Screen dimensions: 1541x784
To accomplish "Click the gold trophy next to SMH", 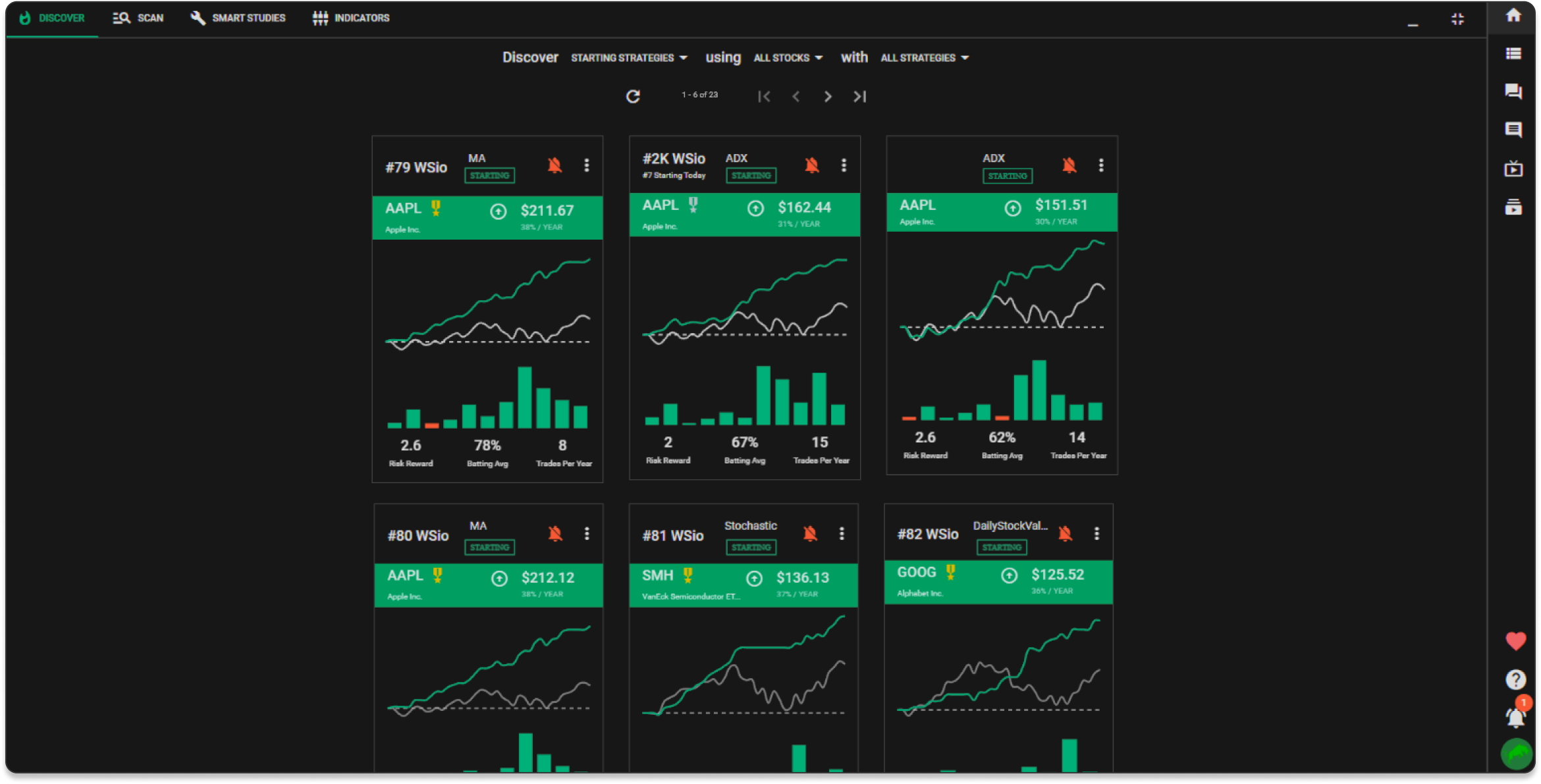I will (688, 575).
